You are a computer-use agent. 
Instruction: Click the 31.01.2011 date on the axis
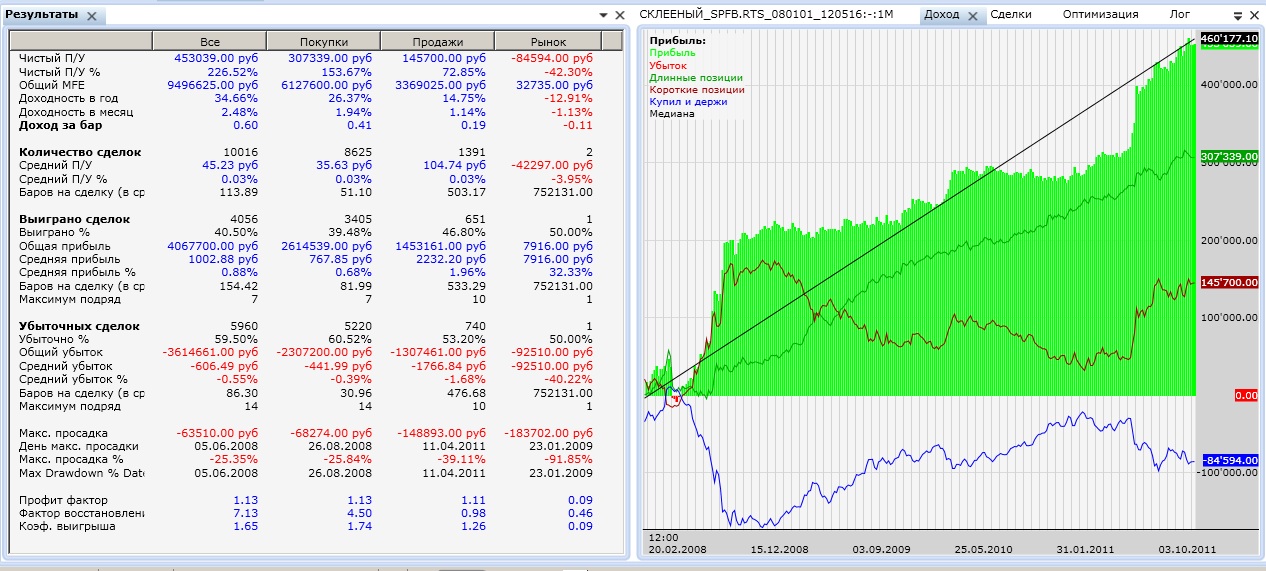point(1084,549)
